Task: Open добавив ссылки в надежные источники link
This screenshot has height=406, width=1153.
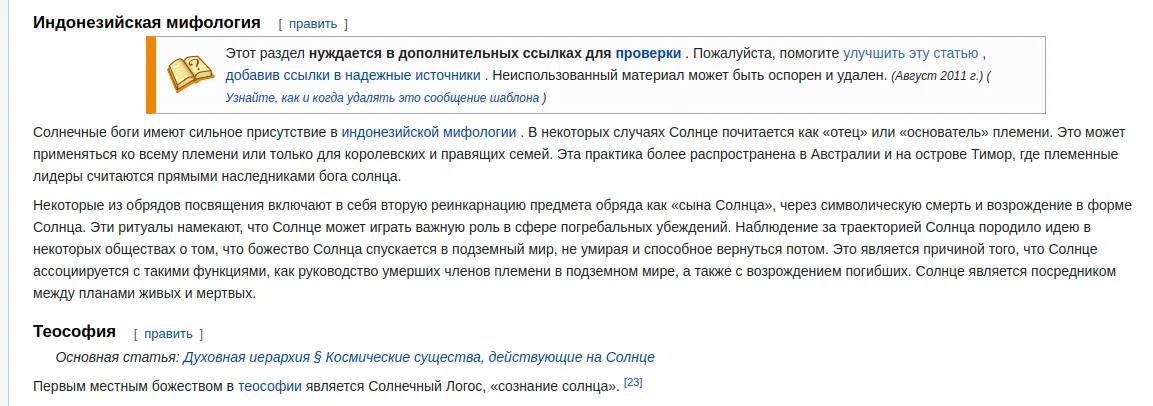Action: pos(353,75)
